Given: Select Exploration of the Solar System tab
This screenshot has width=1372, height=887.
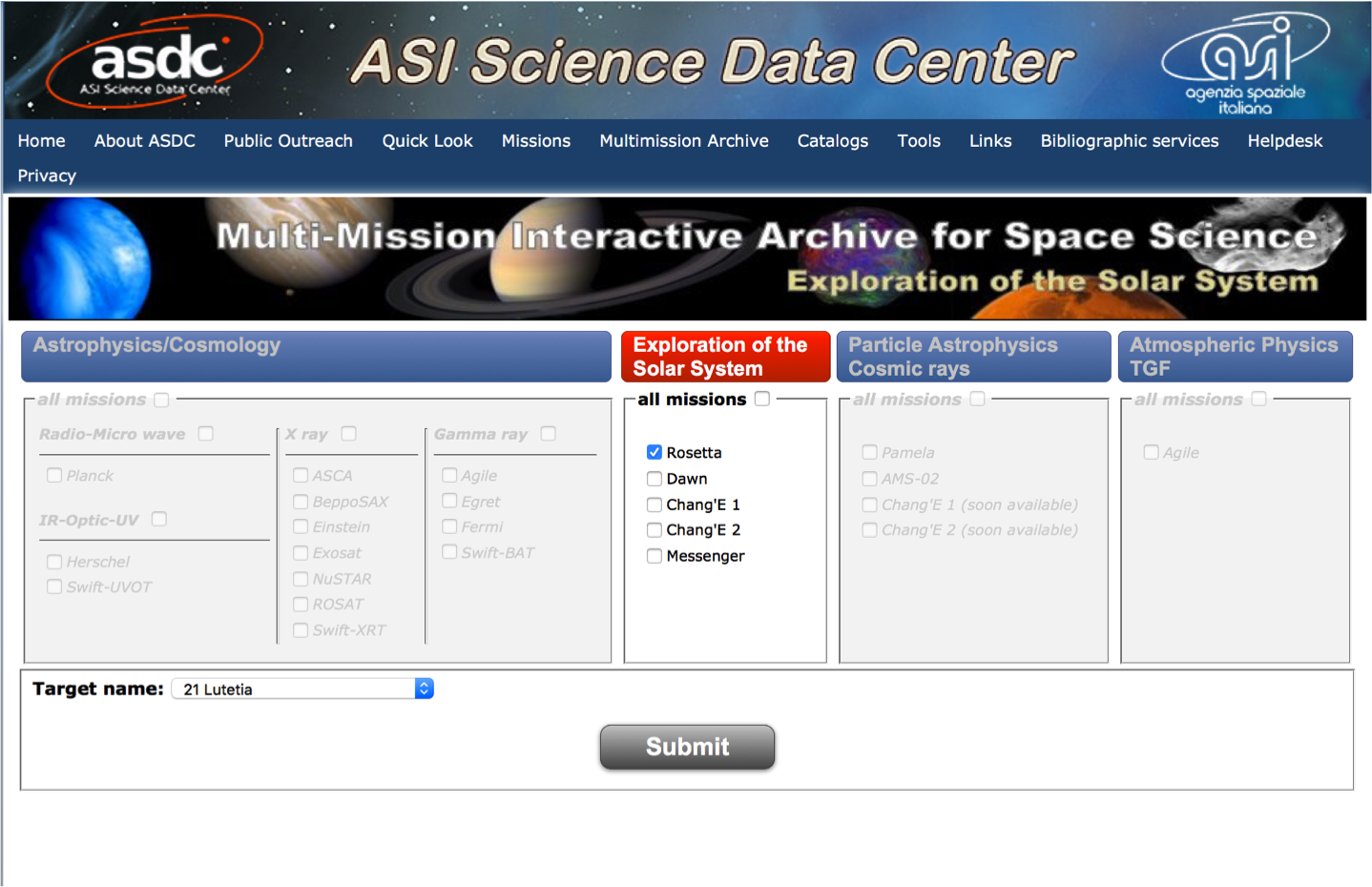Looking at the screenshot, I should pyautogui.click(x=725, y=357).
